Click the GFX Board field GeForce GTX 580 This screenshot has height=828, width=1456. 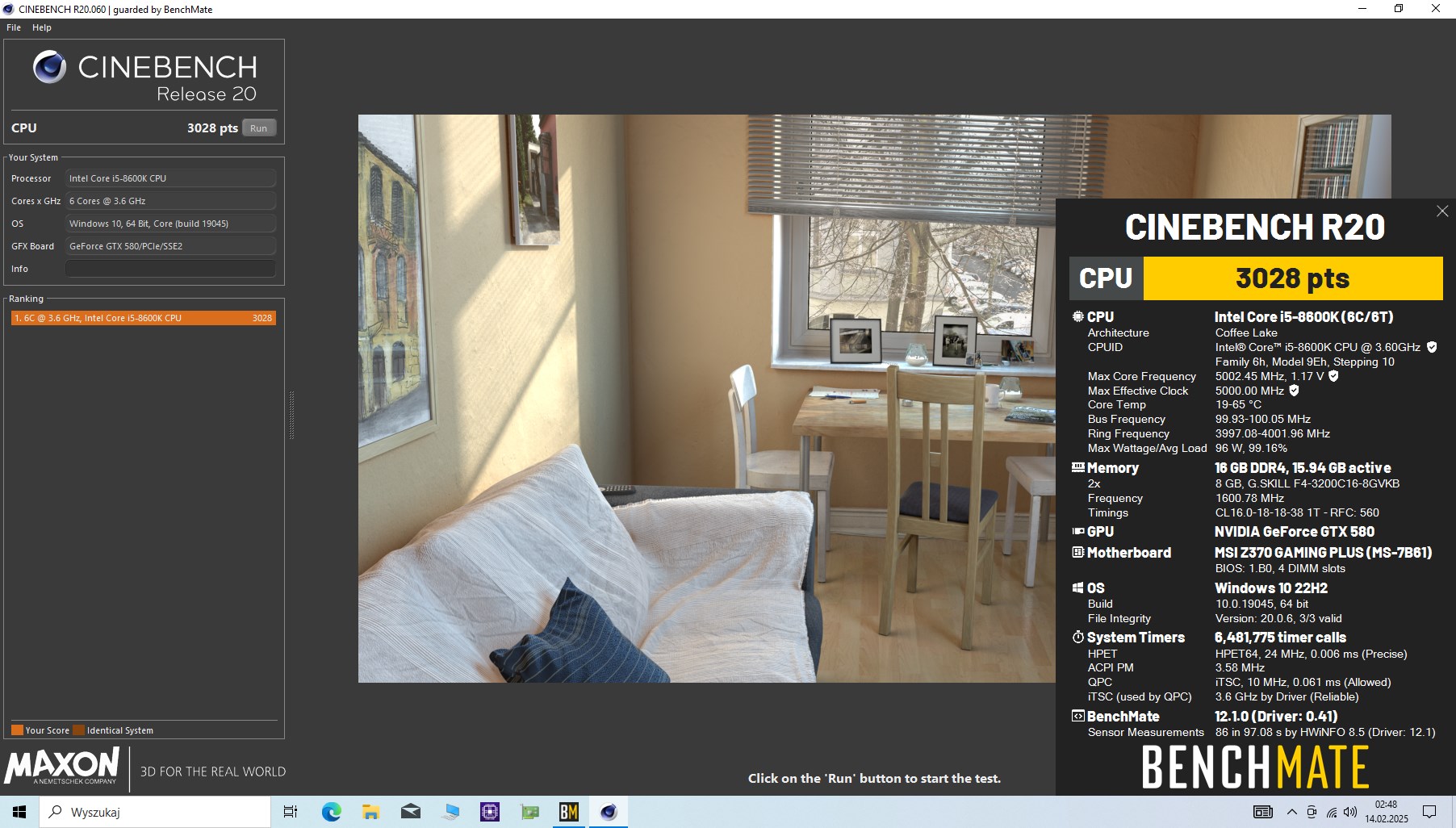pos(170,246)
